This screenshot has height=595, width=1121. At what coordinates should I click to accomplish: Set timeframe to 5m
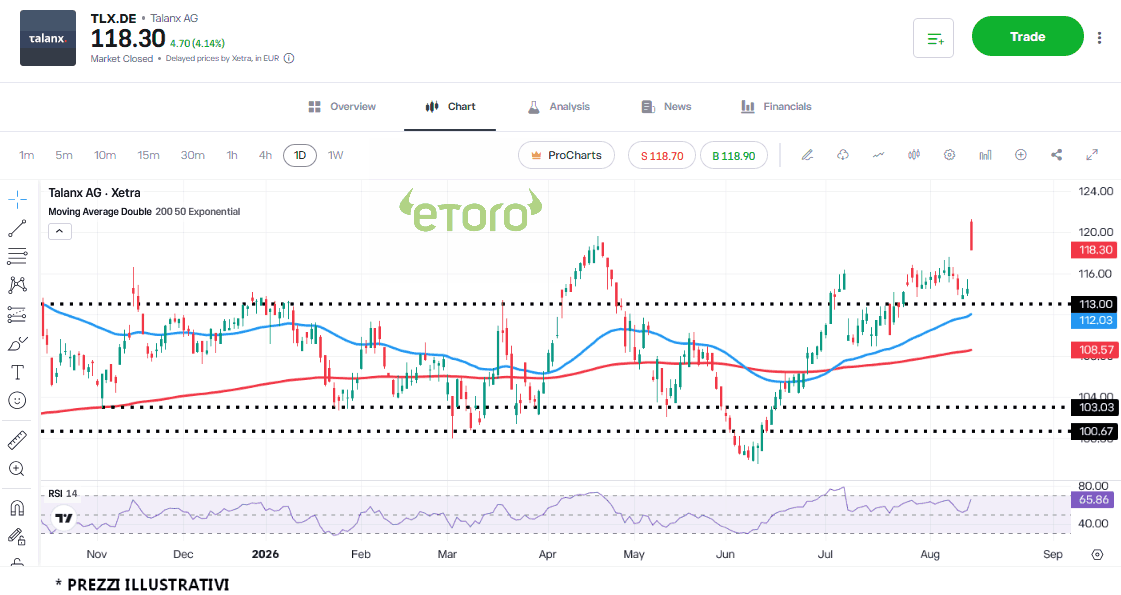[x=64, y=155]
